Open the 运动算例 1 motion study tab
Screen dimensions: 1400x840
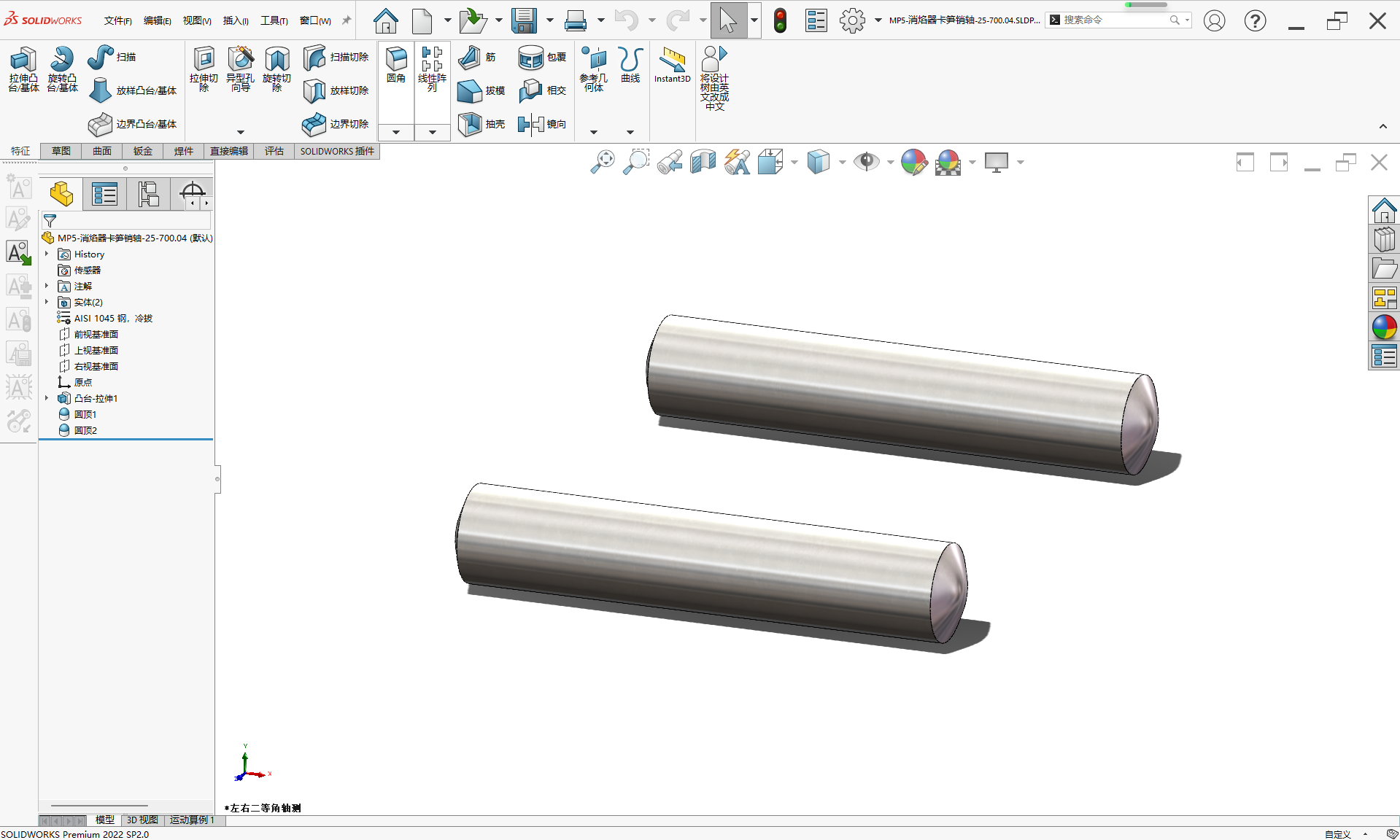point(193,820)
